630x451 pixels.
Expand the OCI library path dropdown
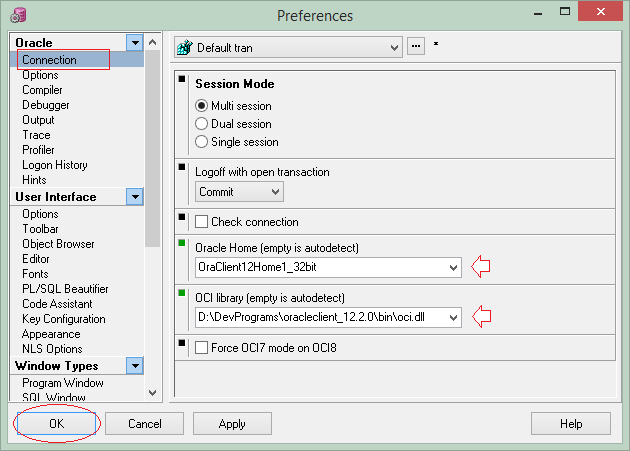[x=453, y=318]
